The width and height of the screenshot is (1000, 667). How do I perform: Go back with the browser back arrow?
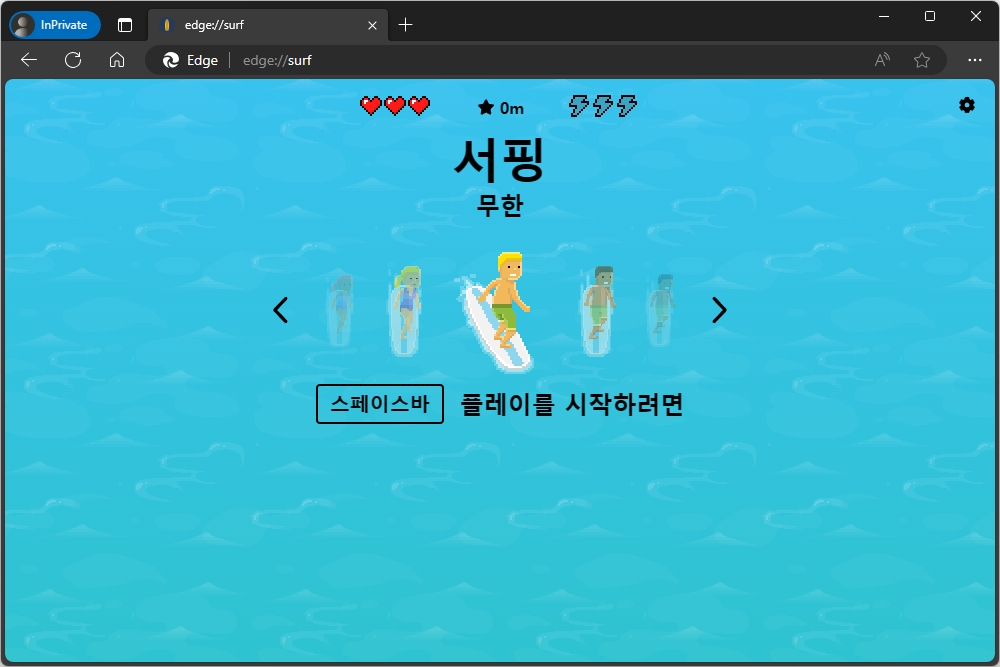click(x=29, y=60)
